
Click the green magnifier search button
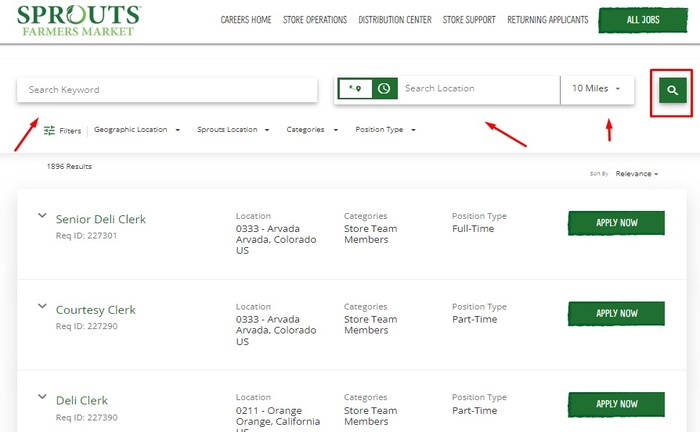click(x=672, y=90)
